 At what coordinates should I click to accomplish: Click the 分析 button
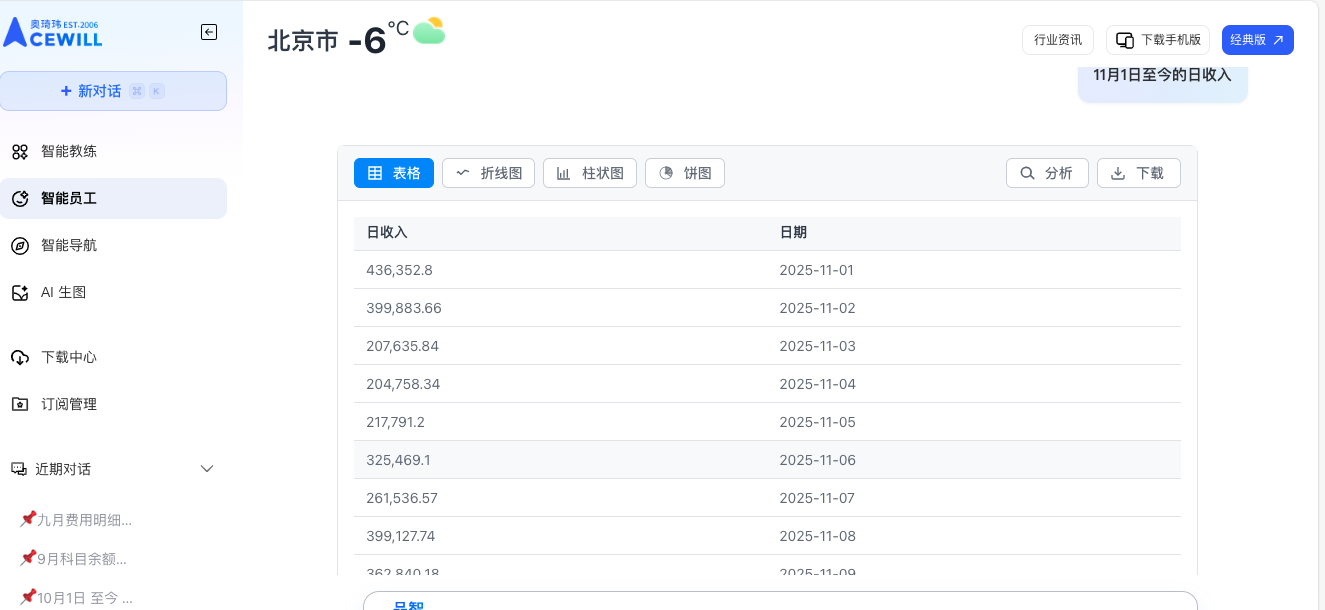(x=1047, y=173)
